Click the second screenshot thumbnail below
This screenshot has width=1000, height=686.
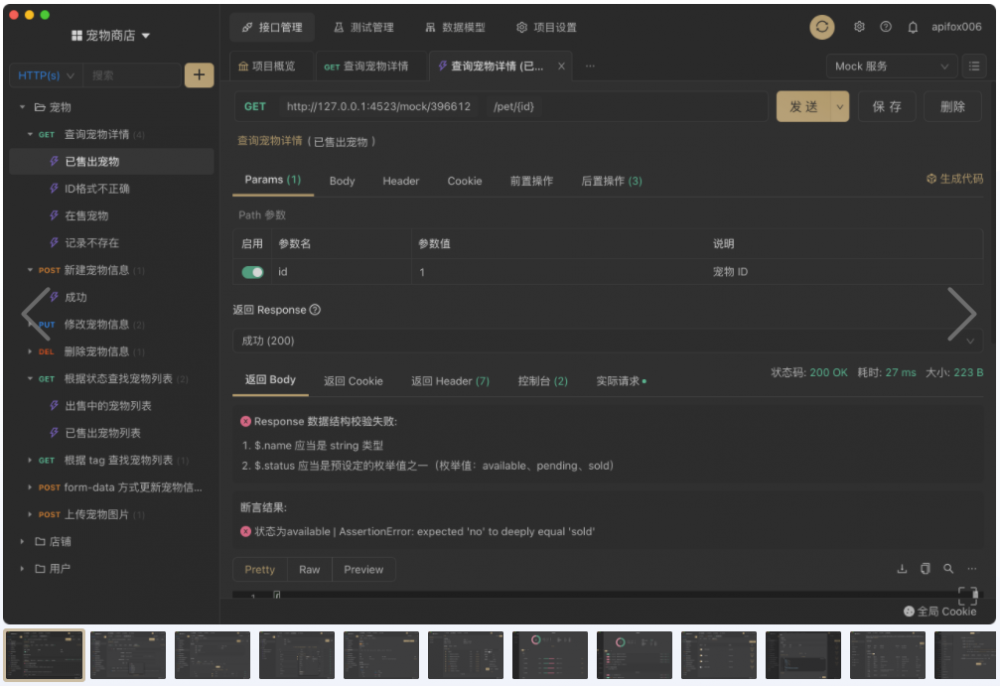pos(128,655)
